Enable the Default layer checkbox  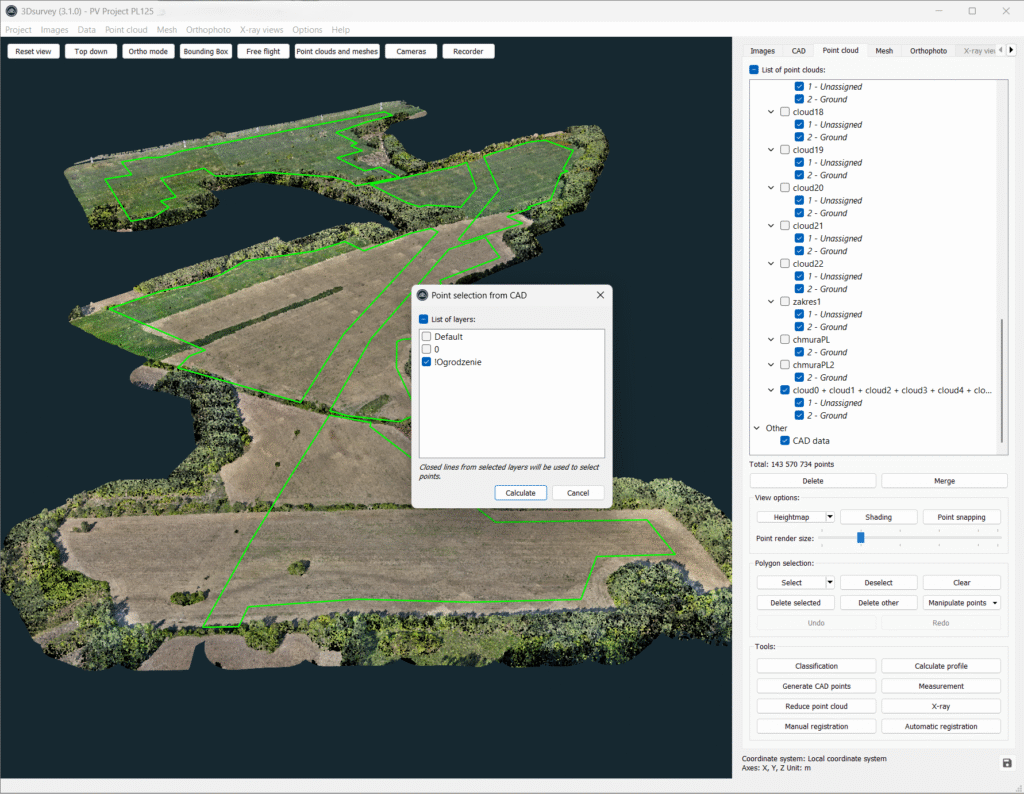[426, 336]
